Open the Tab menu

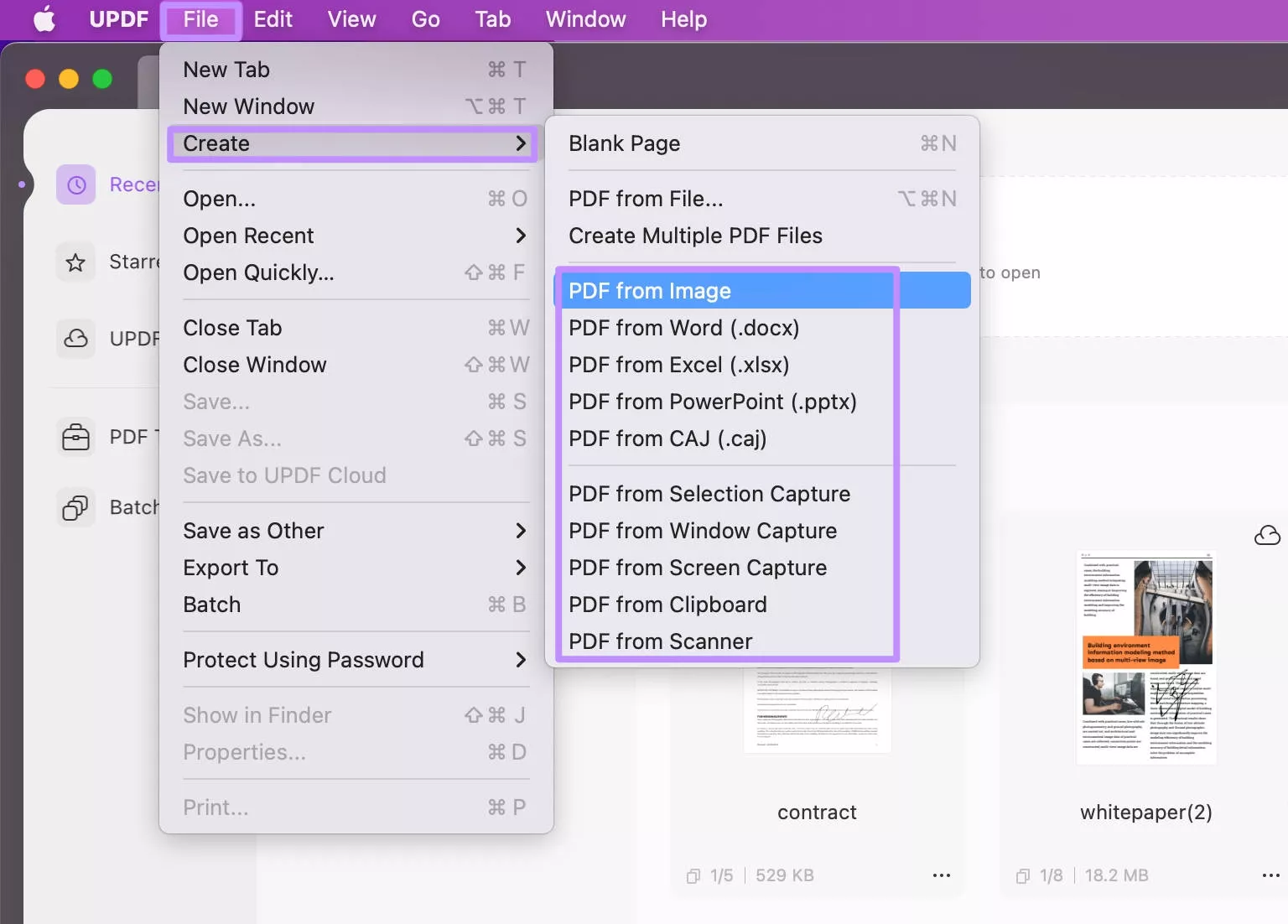(x=492, y=19)
